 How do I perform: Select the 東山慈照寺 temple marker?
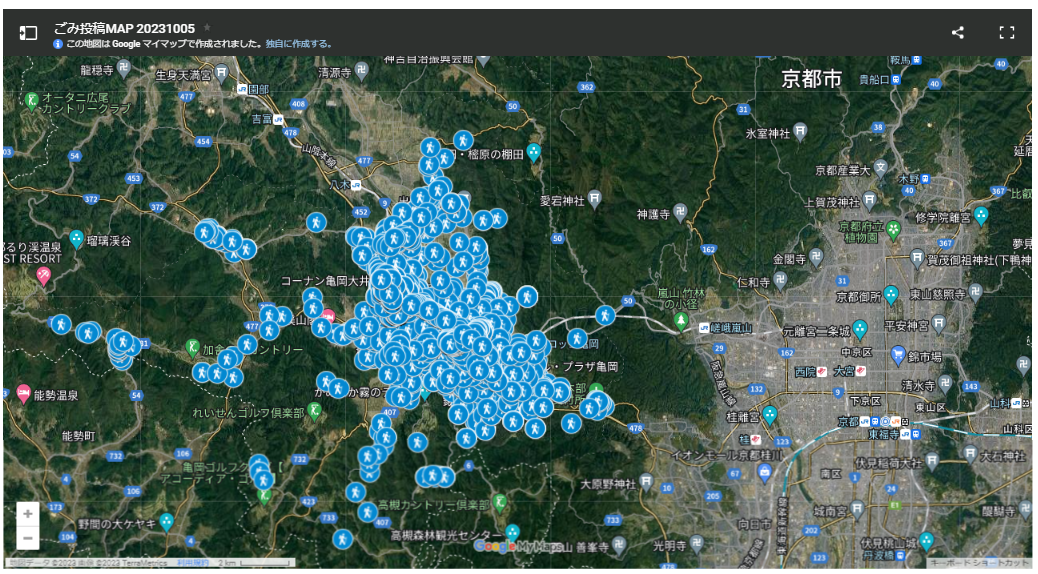point(975,291)
